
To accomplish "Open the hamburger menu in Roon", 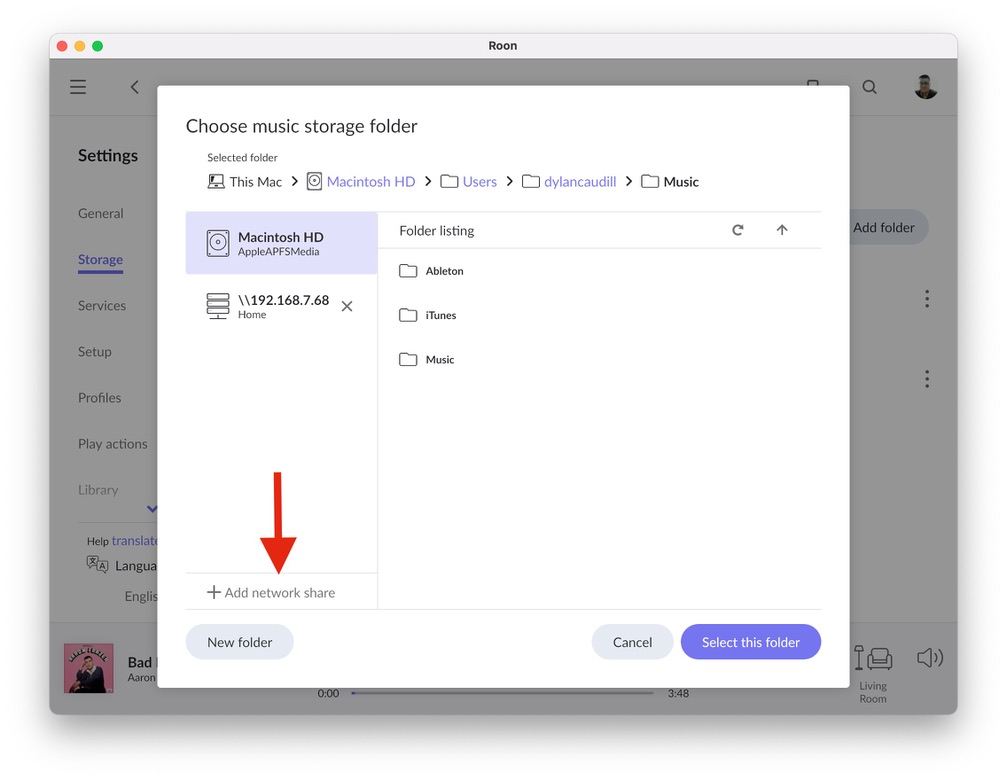I will 78,87.
